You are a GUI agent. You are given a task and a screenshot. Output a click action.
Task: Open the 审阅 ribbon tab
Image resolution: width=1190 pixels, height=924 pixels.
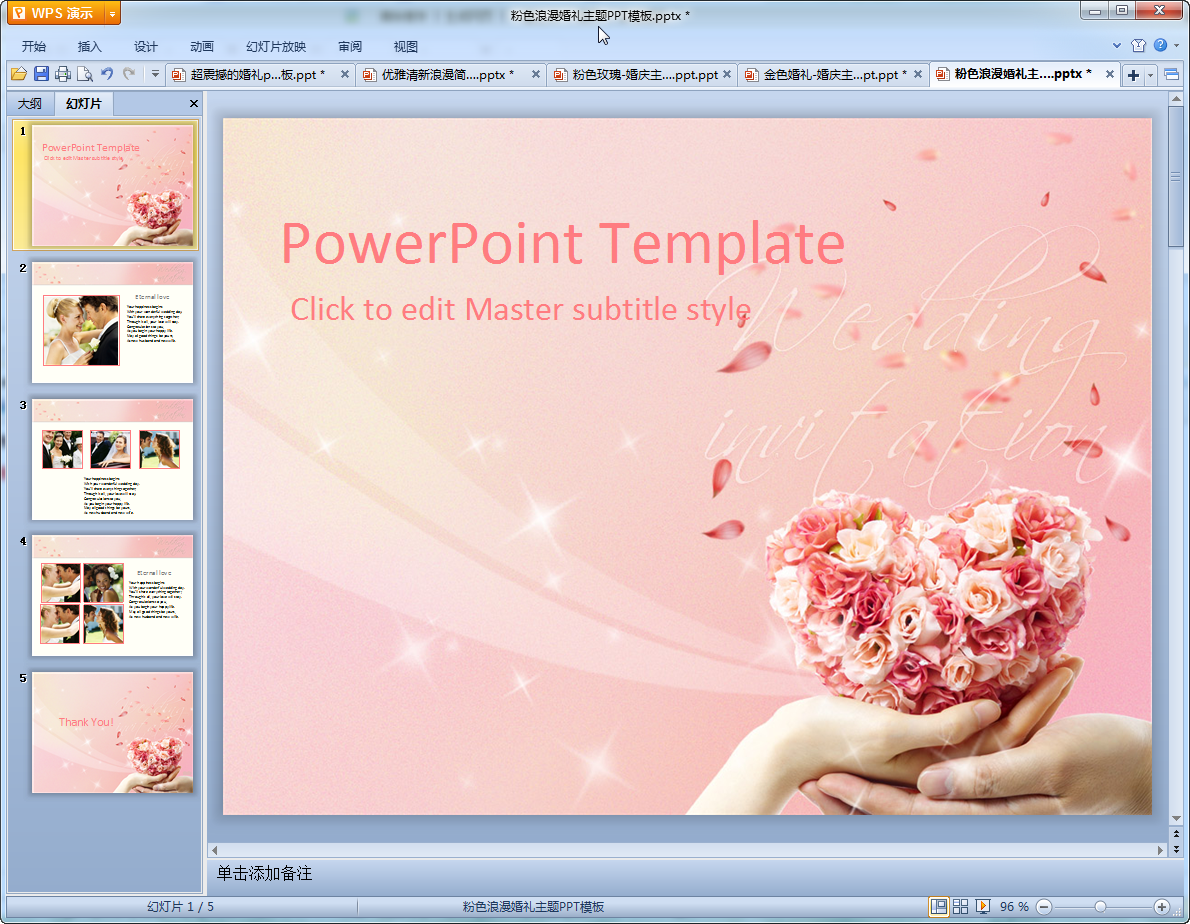click(x=350, y=46)
